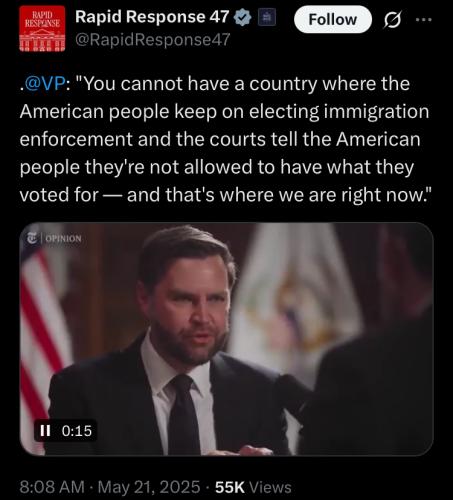Click the NYT T logo watermark

[33, 238]
